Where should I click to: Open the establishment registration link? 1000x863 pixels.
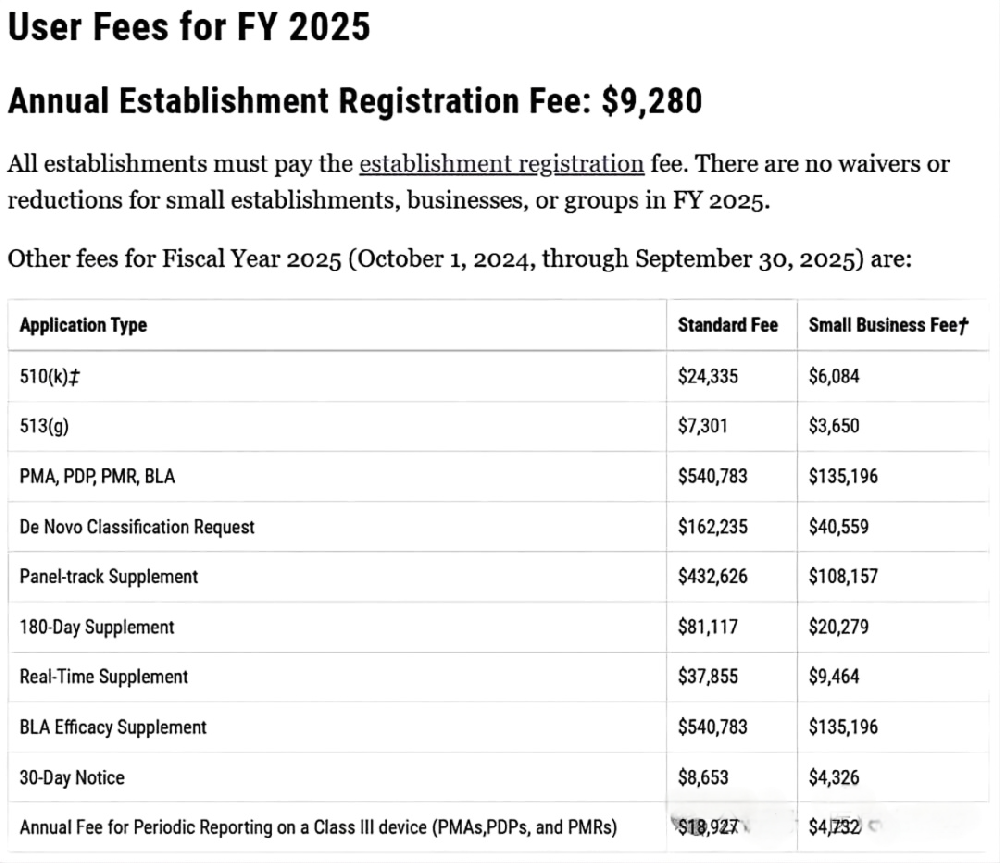pos(501,163)
